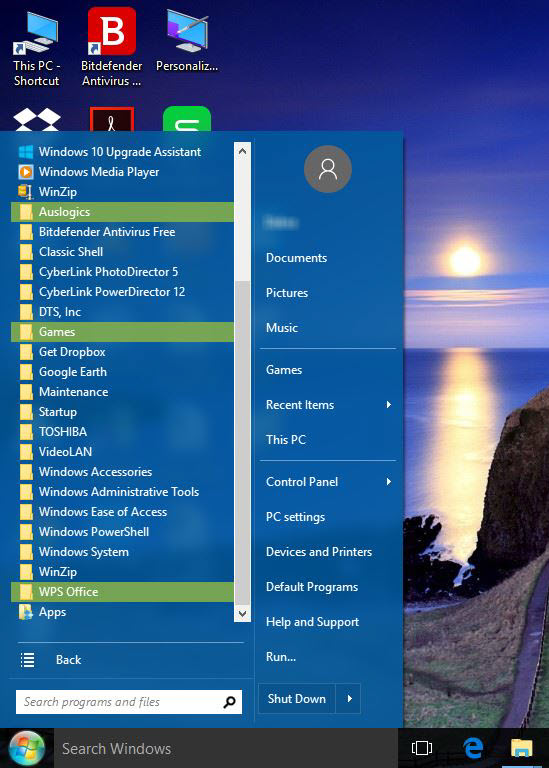Open Shut Down options arrow
549x768 pixels.
tap(349, 698)
